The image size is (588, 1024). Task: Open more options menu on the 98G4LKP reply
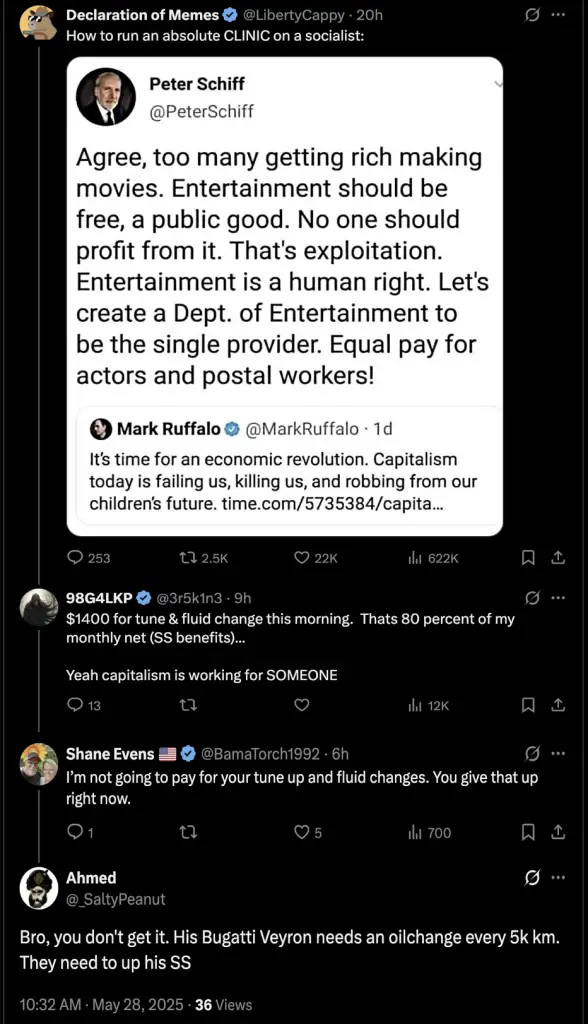[557, 598]
